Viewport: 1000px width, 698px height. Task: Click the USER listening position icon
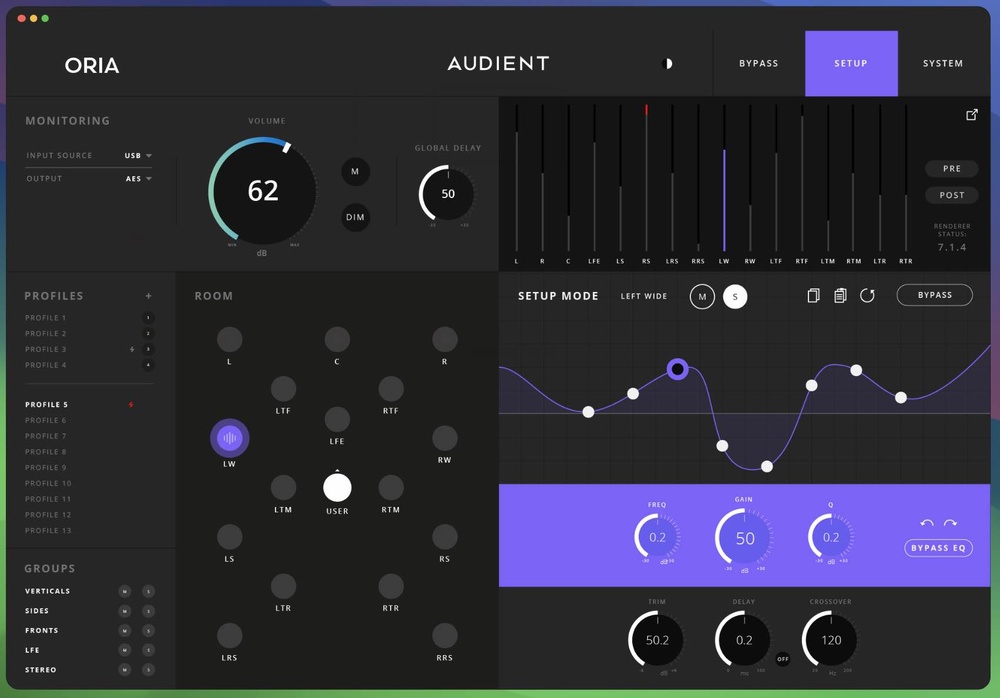pyautogui.click(x=337, y=487)
